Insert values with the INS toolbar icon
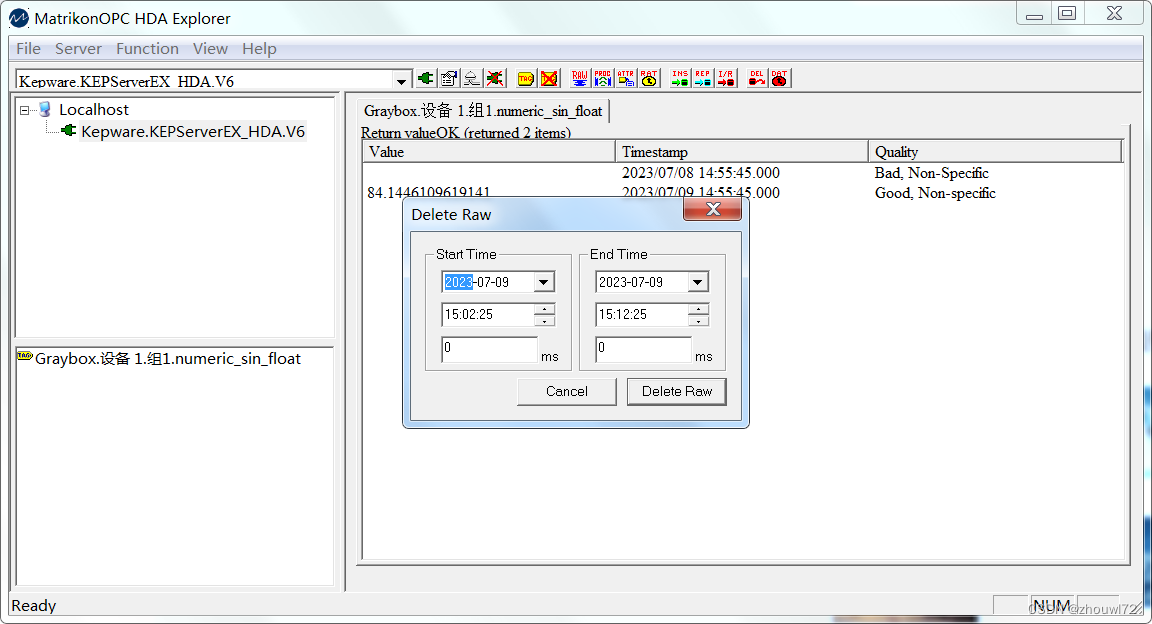 click(x=679, y=77)
